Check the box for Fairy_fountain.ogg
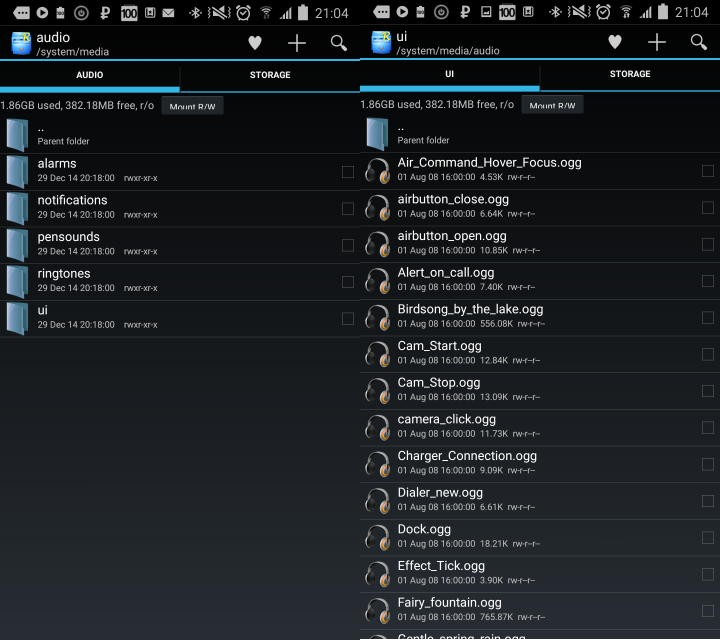 click(x=708, y=611)
